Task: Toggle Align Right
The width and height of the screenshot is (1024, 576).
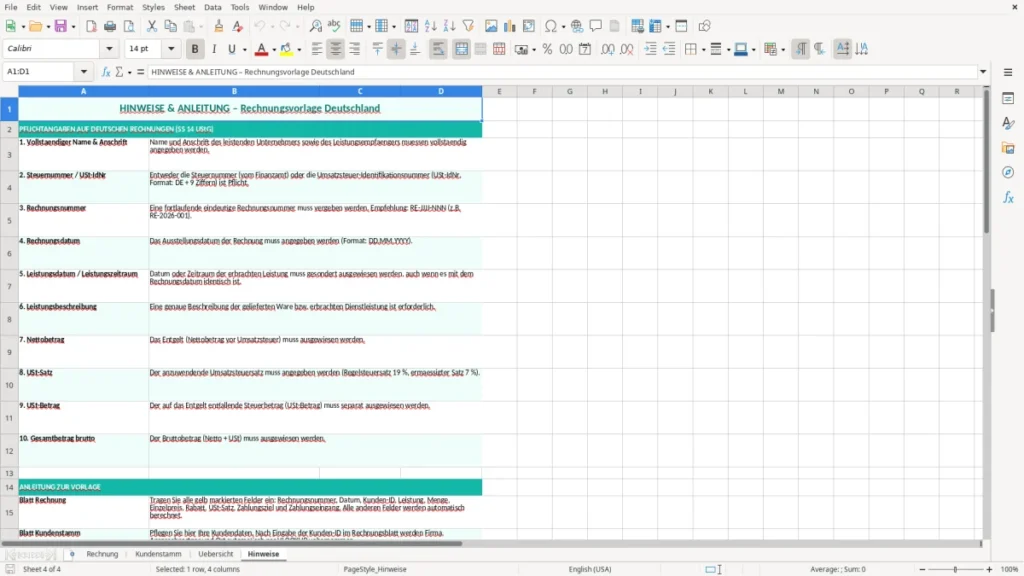Action: [355, 49]
